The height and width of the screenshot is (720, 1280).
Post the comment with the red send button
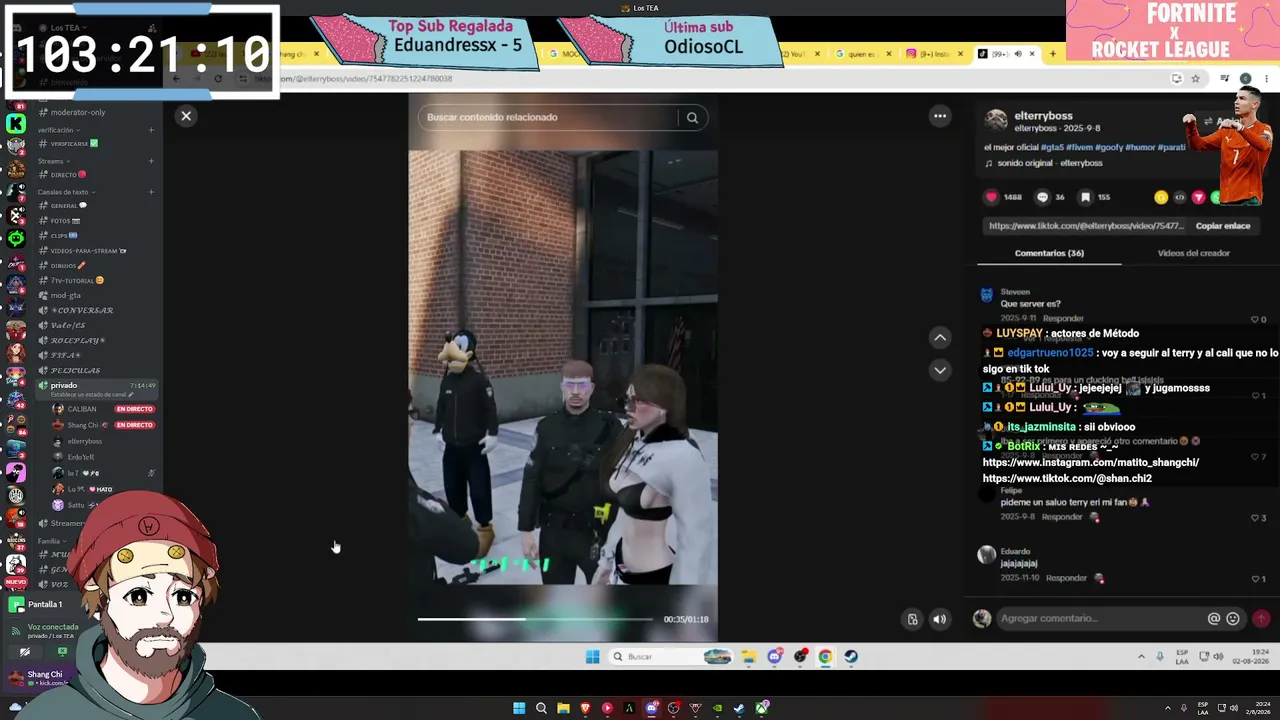point(1261,619)
